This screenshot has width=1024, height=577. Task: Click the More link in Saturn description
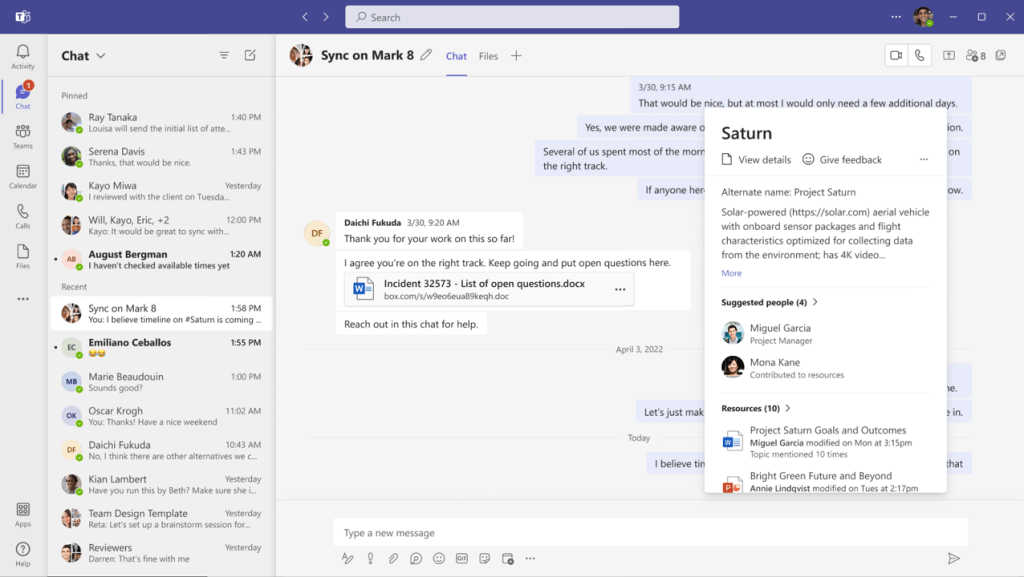click(731, 273)
